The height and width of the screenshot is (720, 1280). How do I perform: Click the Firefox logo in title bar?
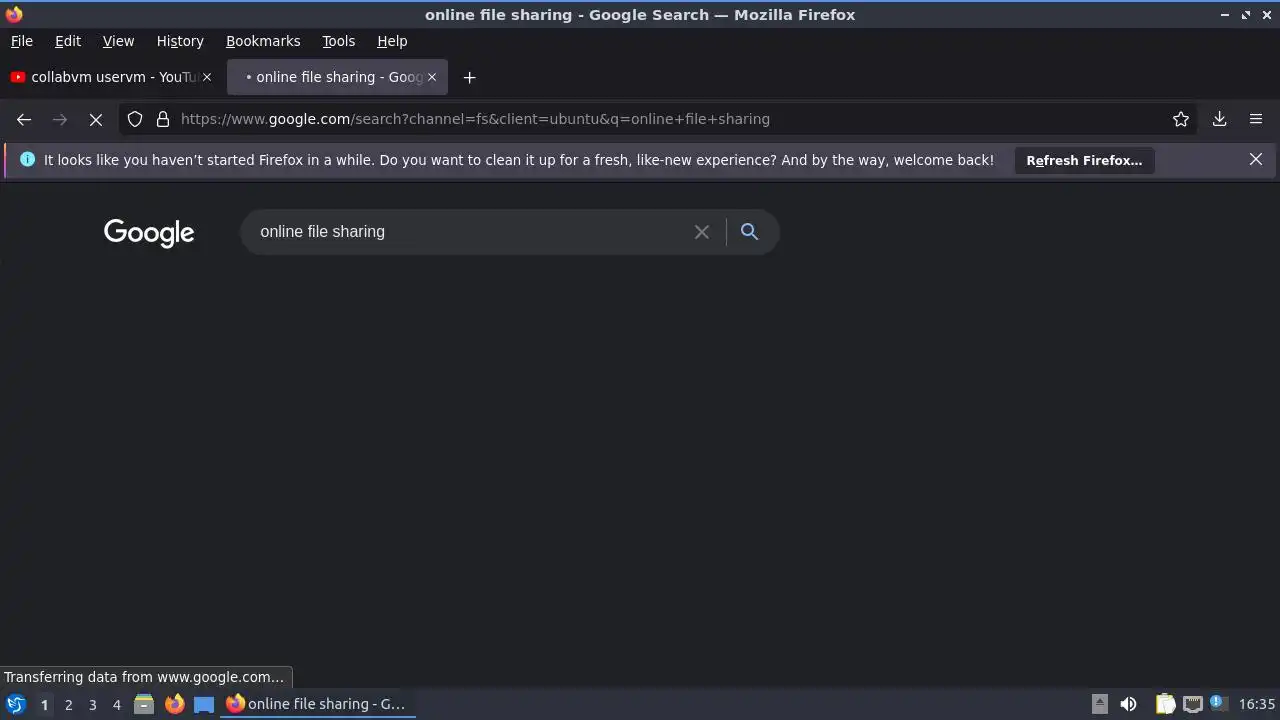(x=14, y=14)
